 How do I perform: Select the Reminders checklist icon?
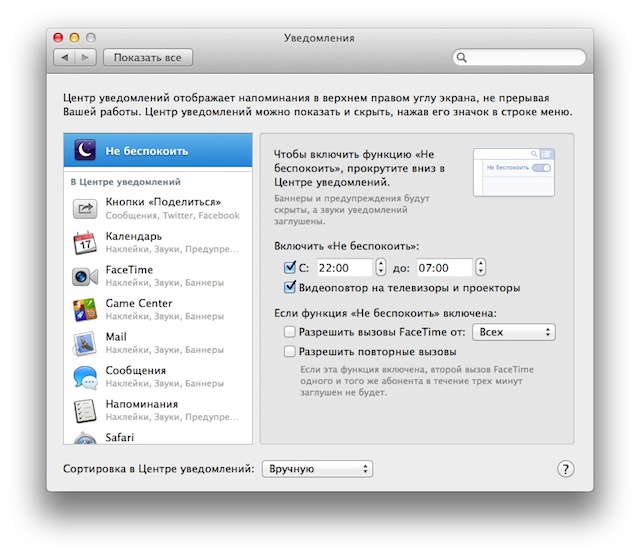(x=85, y=410)
